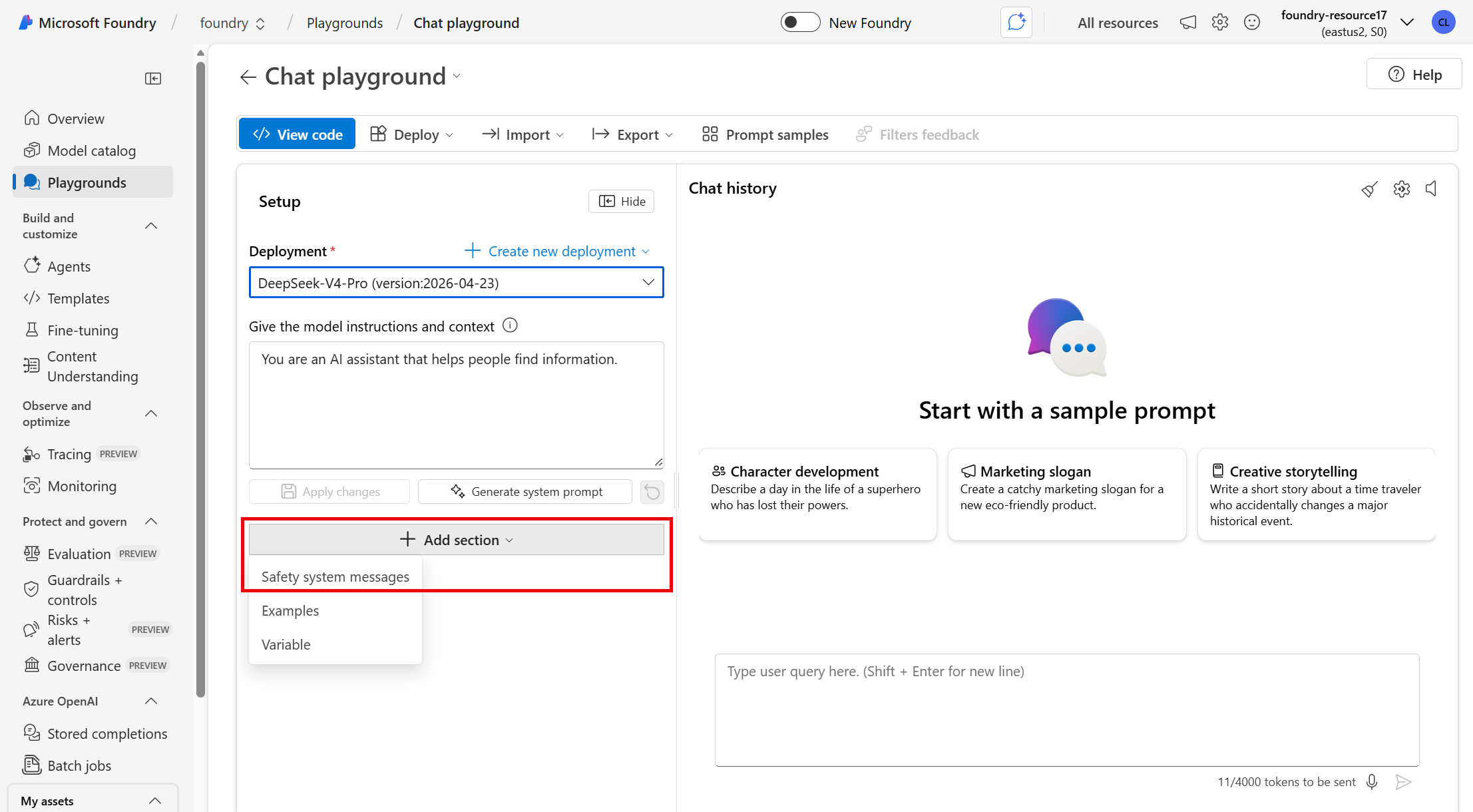The height and width of the screenshot is (812, 1473).
Task: Open announcements megaphone icon in top bar
Action: 1188,23
